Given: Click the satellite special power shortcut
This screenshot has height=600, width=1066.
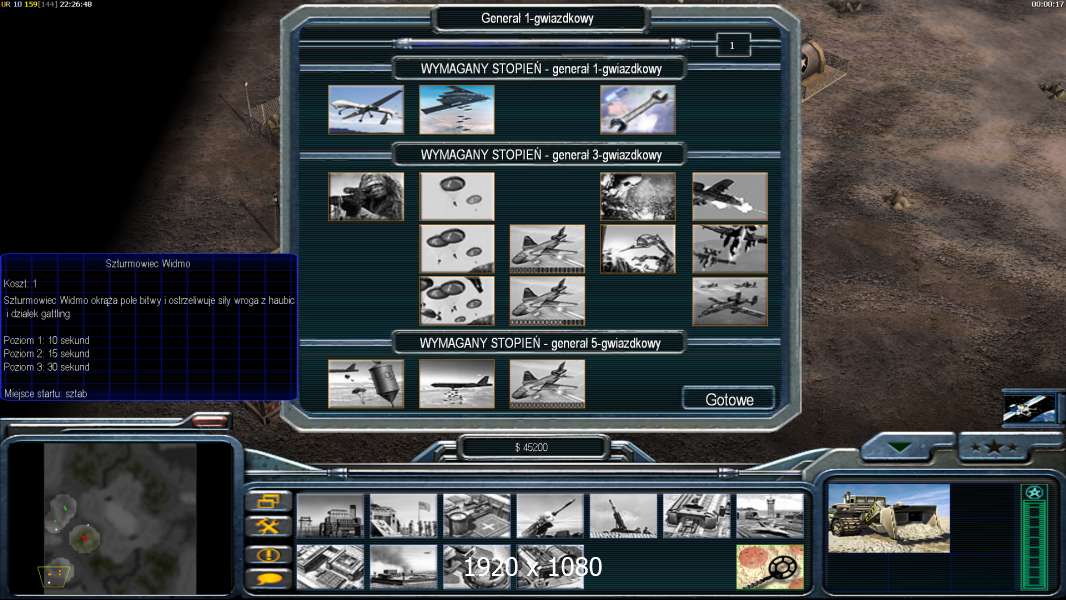Looking at the screenshot, I should [1030, 408].
